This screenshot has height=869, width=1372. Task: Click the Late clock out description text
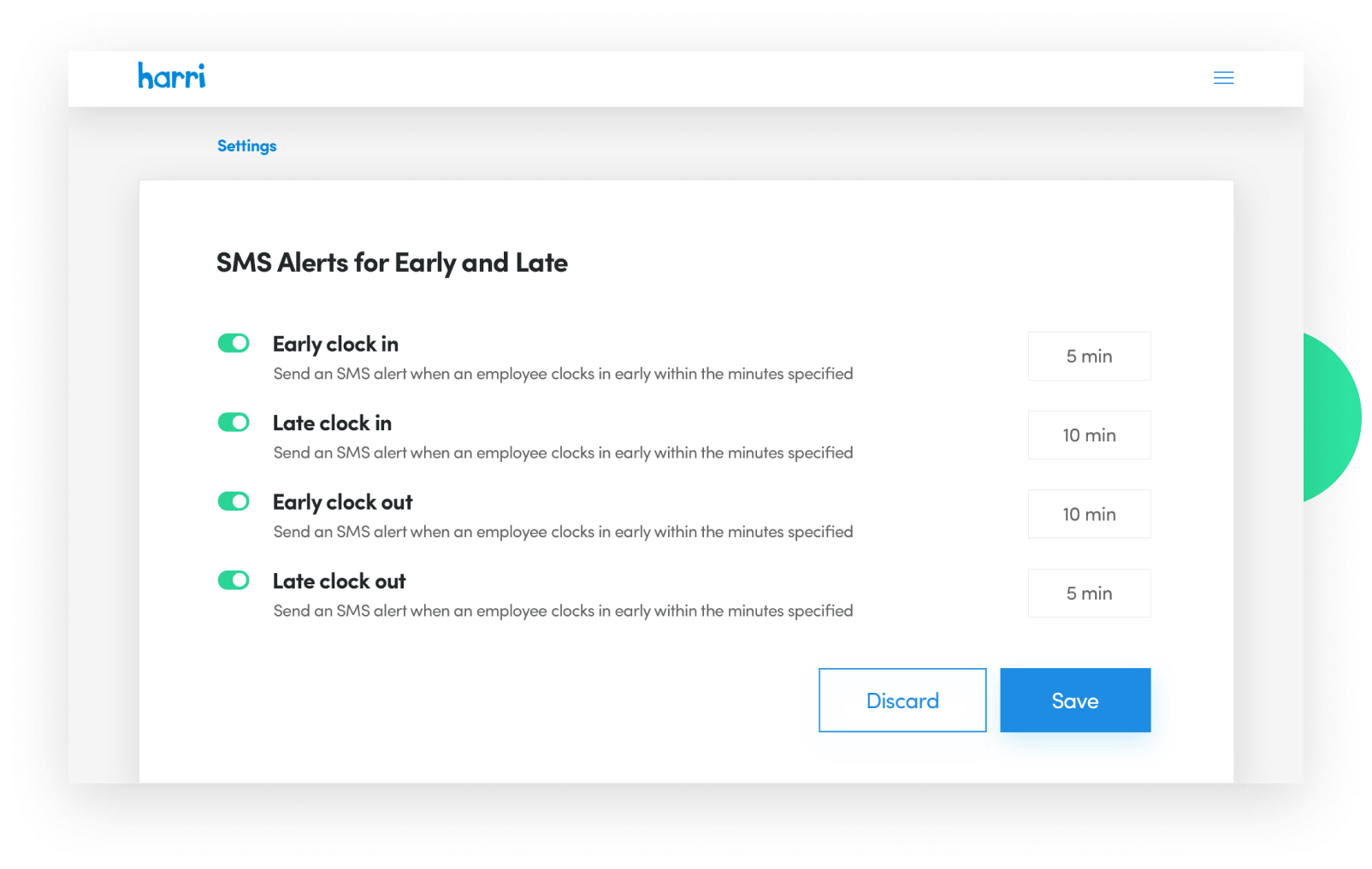563,612
